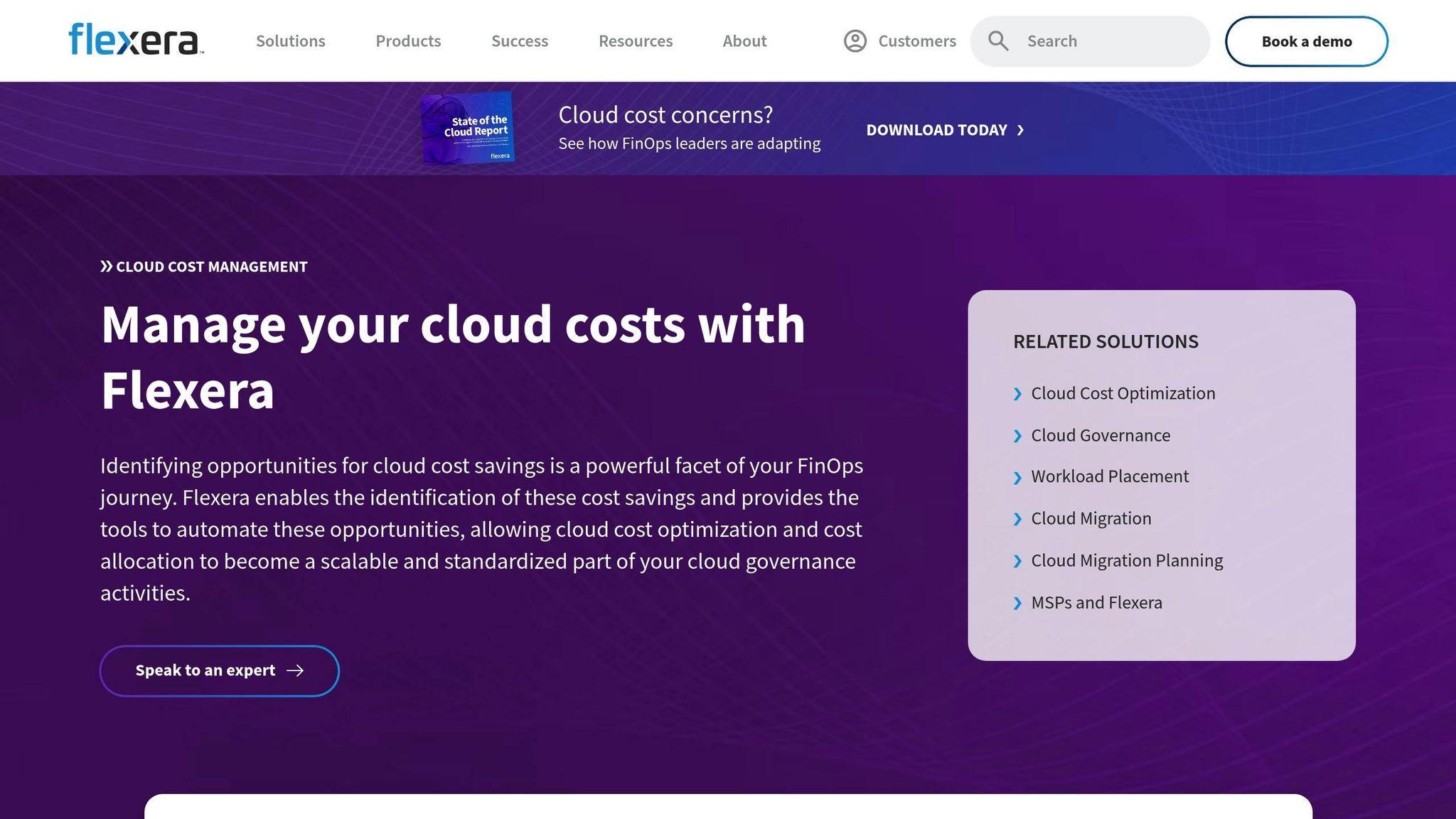Image resolution: width=1456 pixels, height=819 pixels.
Task: Click the chevron beside Cloud Cost Optimization
Action: pos(1017,394)
